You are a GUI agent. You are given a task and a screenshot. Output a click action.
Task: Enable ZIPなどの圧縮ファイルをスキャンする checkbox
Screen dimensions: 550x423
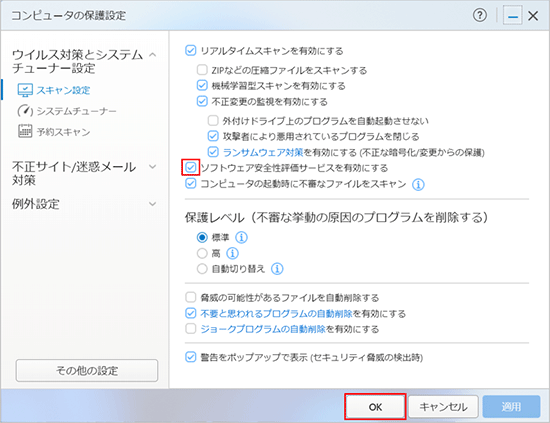[x=202, y=70]
